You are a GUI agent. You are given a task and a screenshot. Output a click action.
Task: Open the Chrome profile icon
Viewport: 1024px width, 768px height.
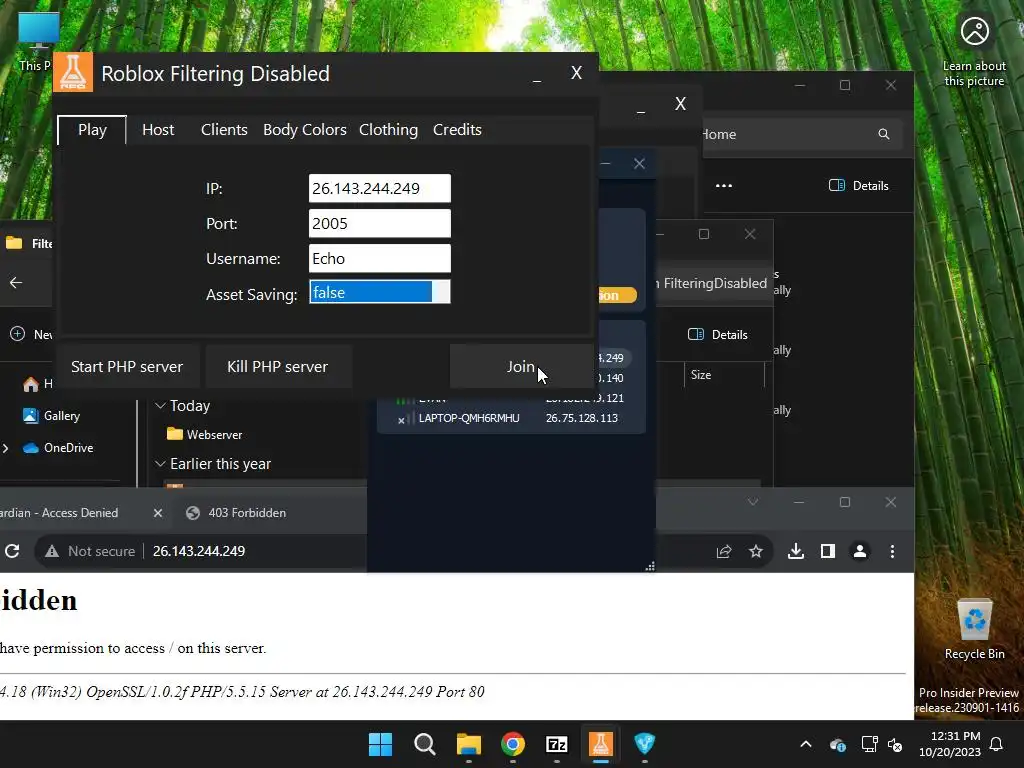point(860,552)
